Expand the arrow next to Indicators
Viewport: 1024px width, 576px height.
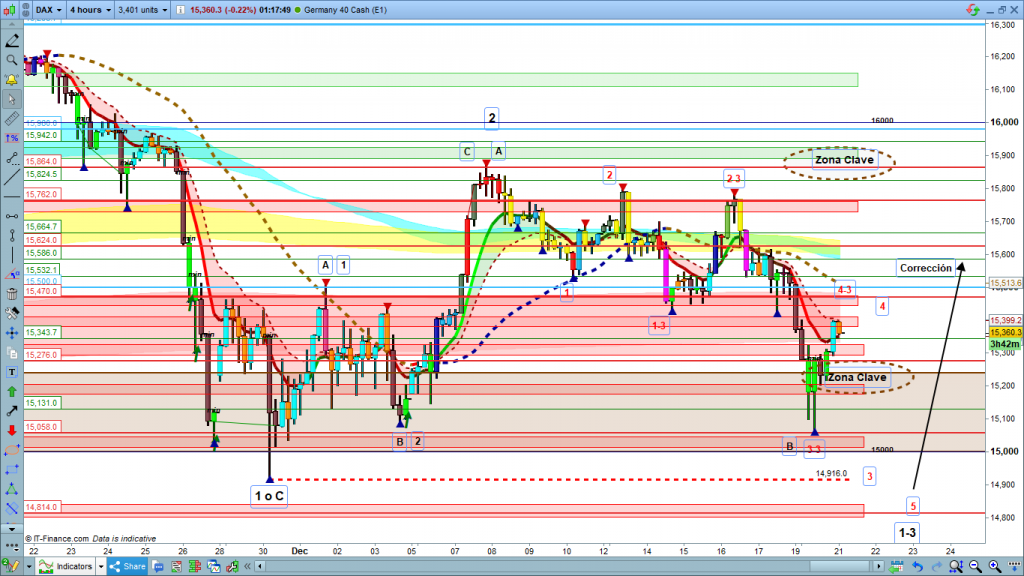point(102,567)
